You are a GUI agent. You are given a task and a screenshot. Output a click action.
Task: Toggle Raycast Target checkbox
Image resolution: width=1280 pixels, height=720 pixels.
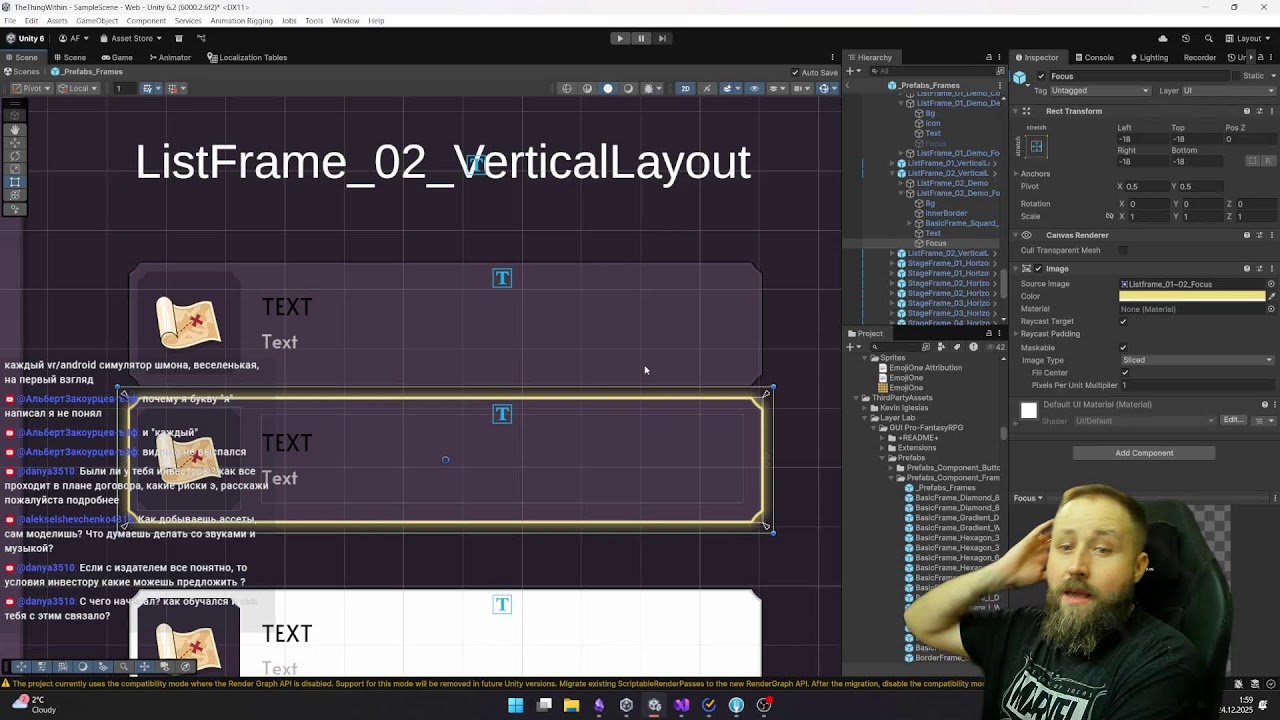[x=1123, y=321]
